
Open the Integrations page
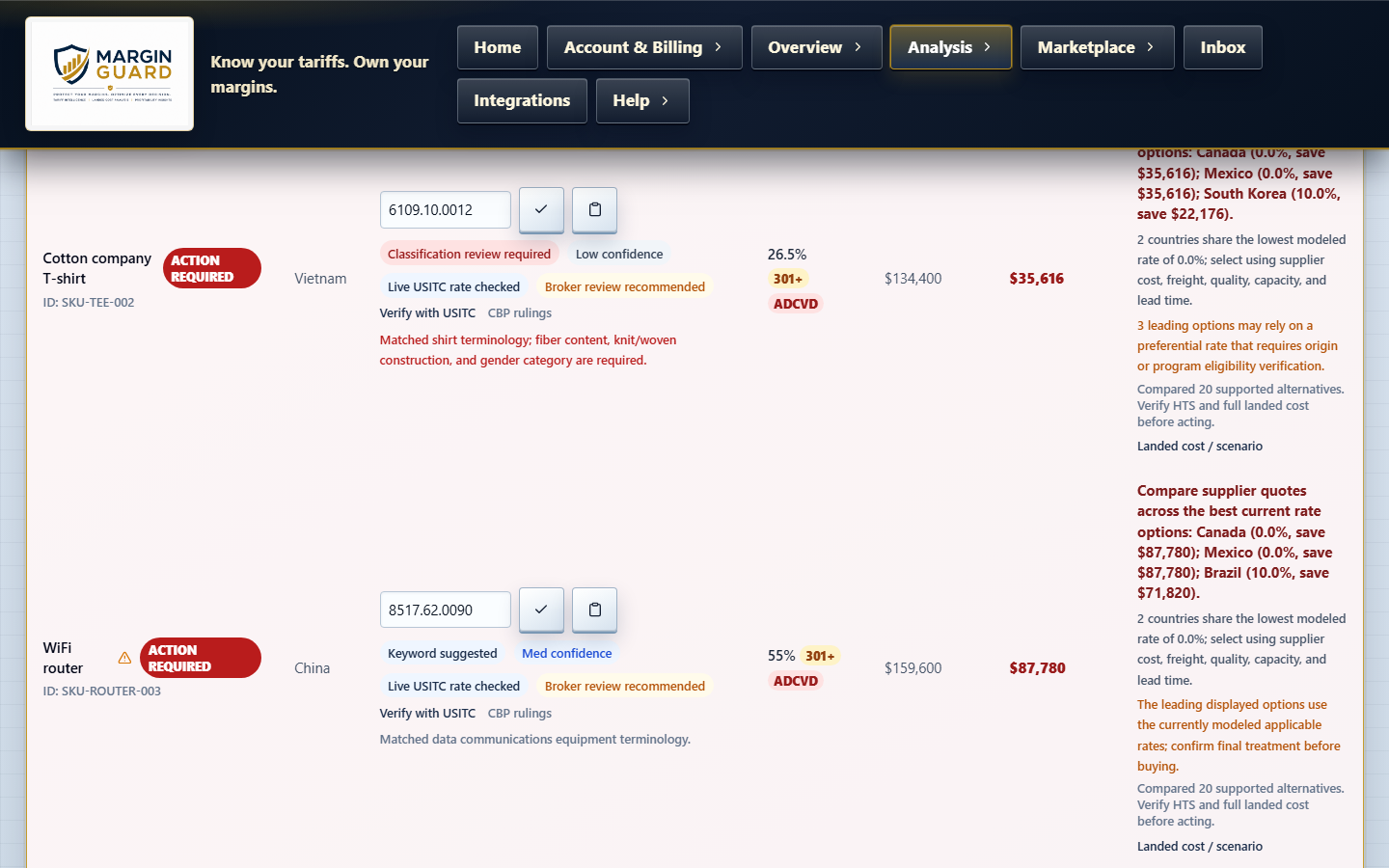[x=522, y=100]
